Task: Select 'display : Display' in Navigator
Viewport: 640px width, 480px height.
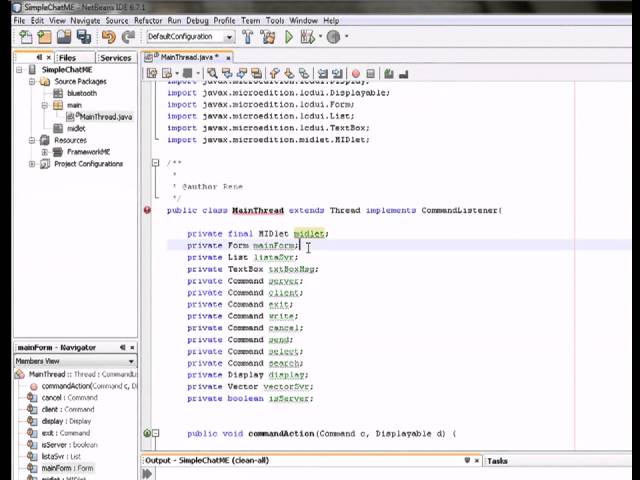Action: point(66,421)
